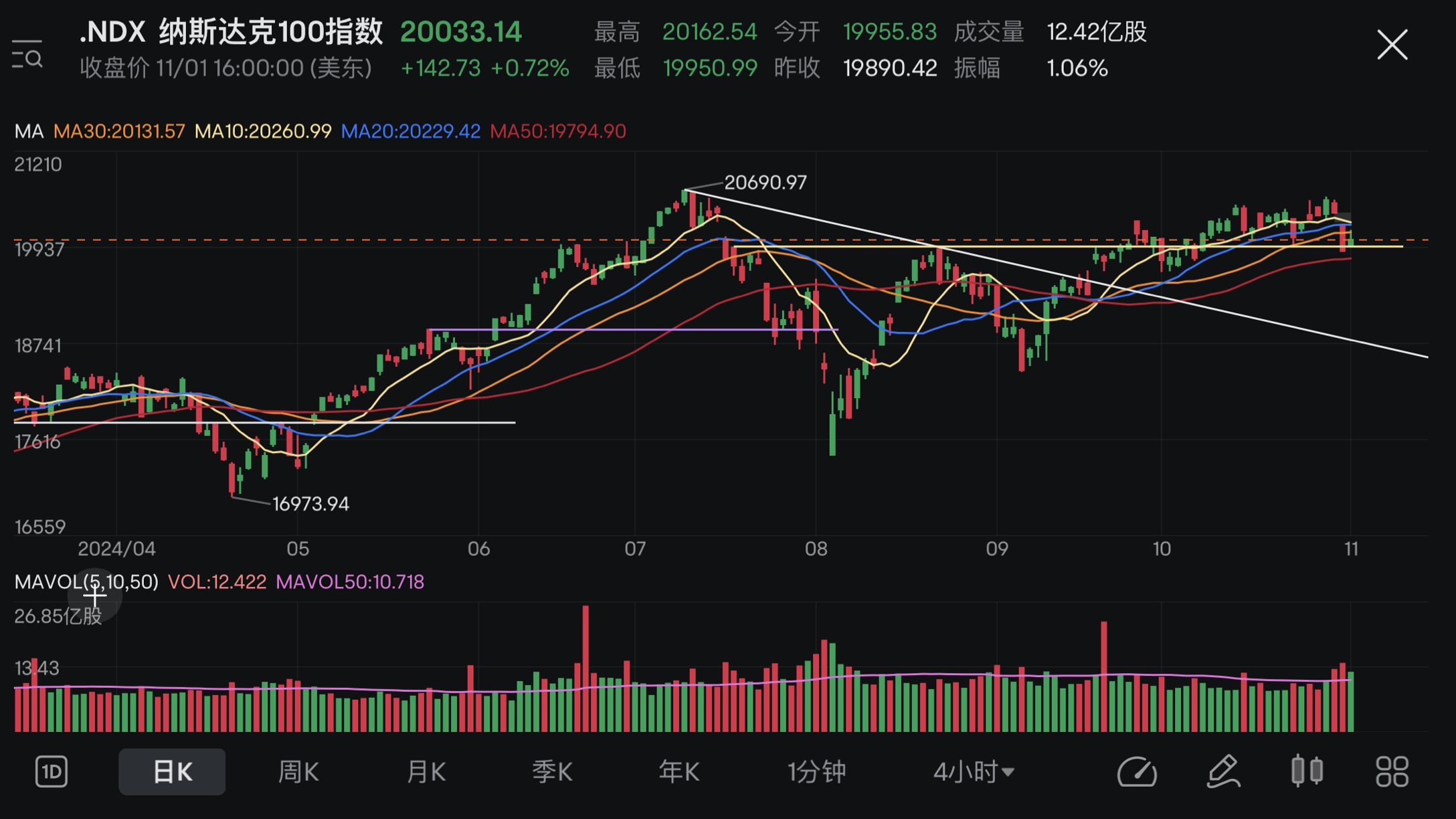Tap the crosshair plus cursor icon
1456x819 pixels.
click(x=94, y=595)
